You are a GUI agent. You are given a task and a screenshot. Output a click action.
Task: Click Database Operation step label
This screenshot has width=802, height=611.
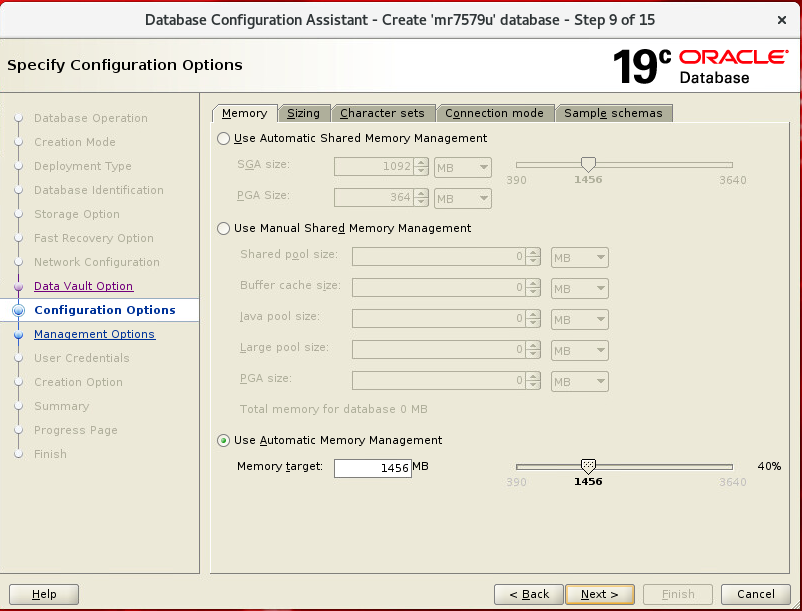point(91,118)
